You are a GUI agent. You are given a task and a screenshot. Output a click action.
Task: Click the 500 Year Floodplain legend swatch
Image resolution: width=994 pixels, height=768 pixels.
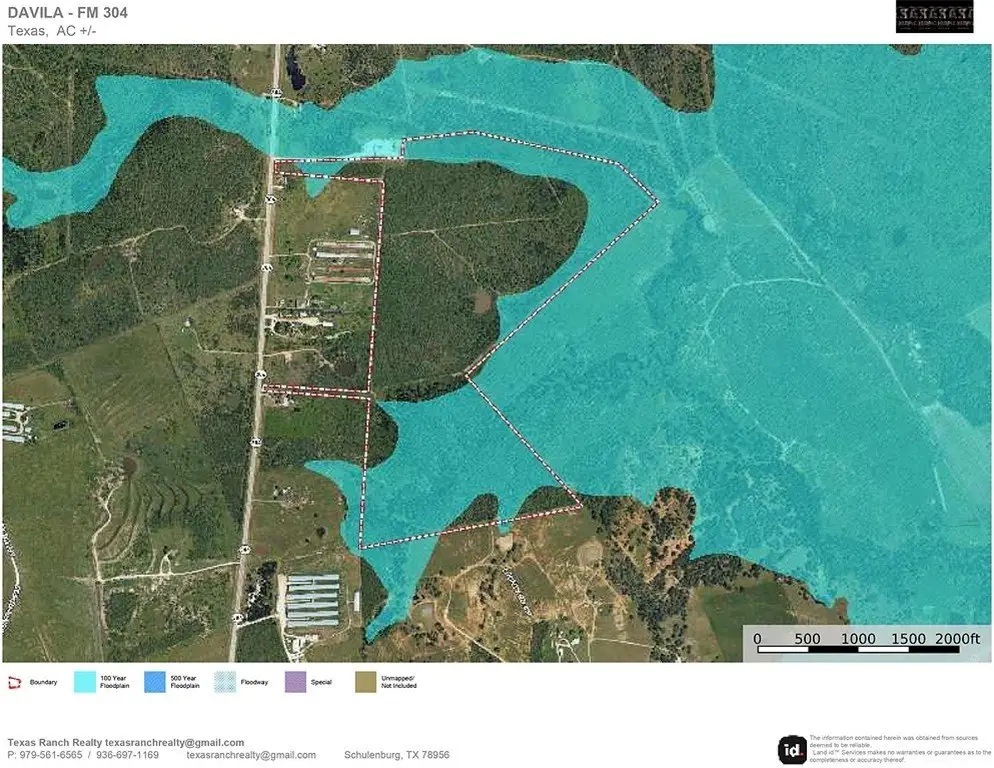[155, 682]
